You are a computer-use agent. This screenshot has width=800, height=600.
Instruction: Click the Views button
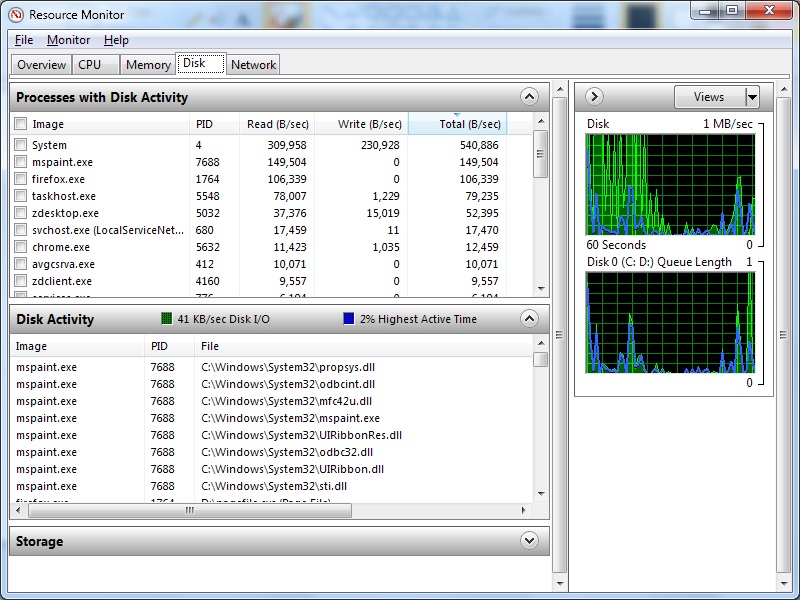[710, 96]
